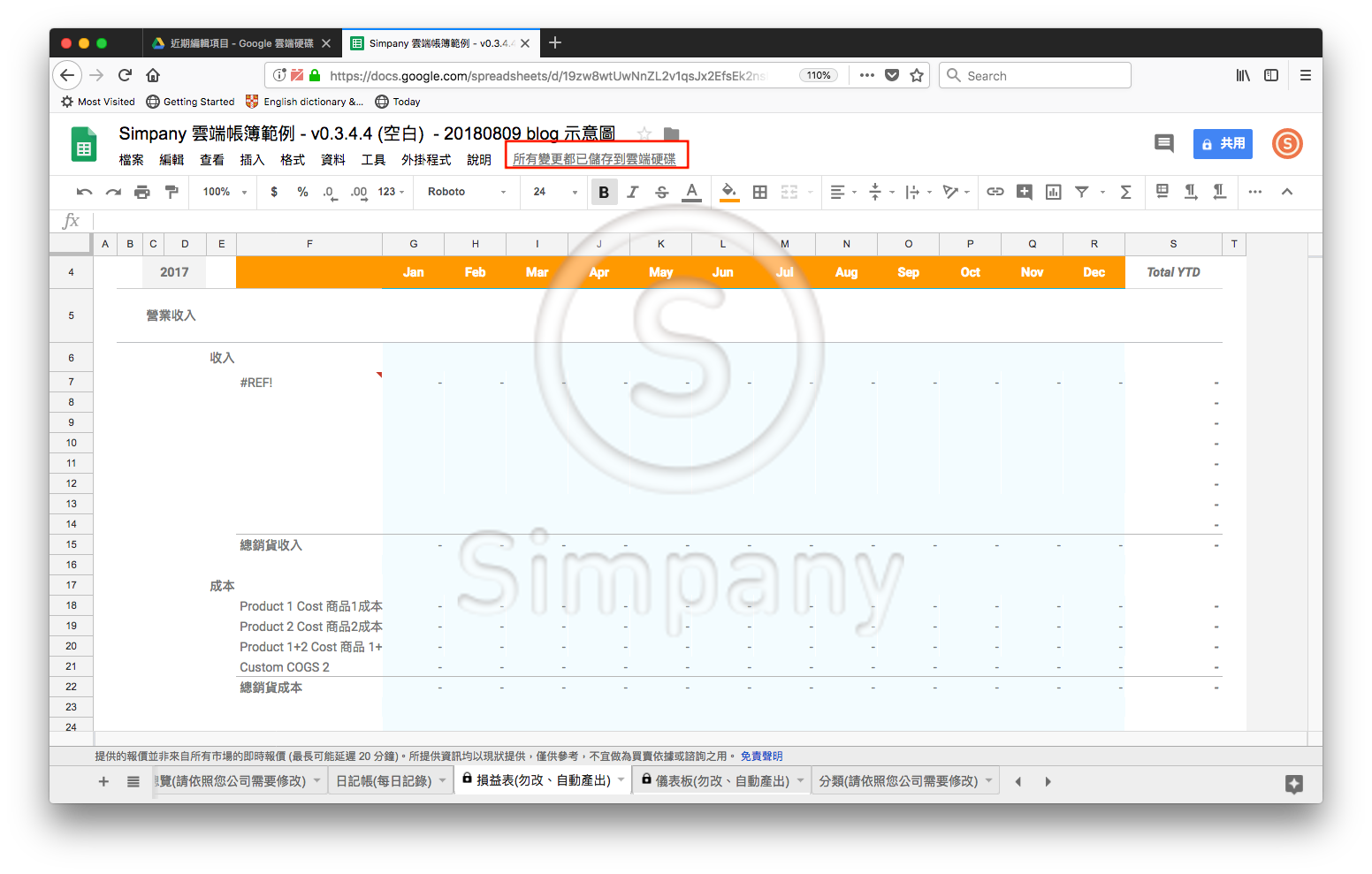
Task: Open the 插入 menu
Action: [x=252, y=160]
